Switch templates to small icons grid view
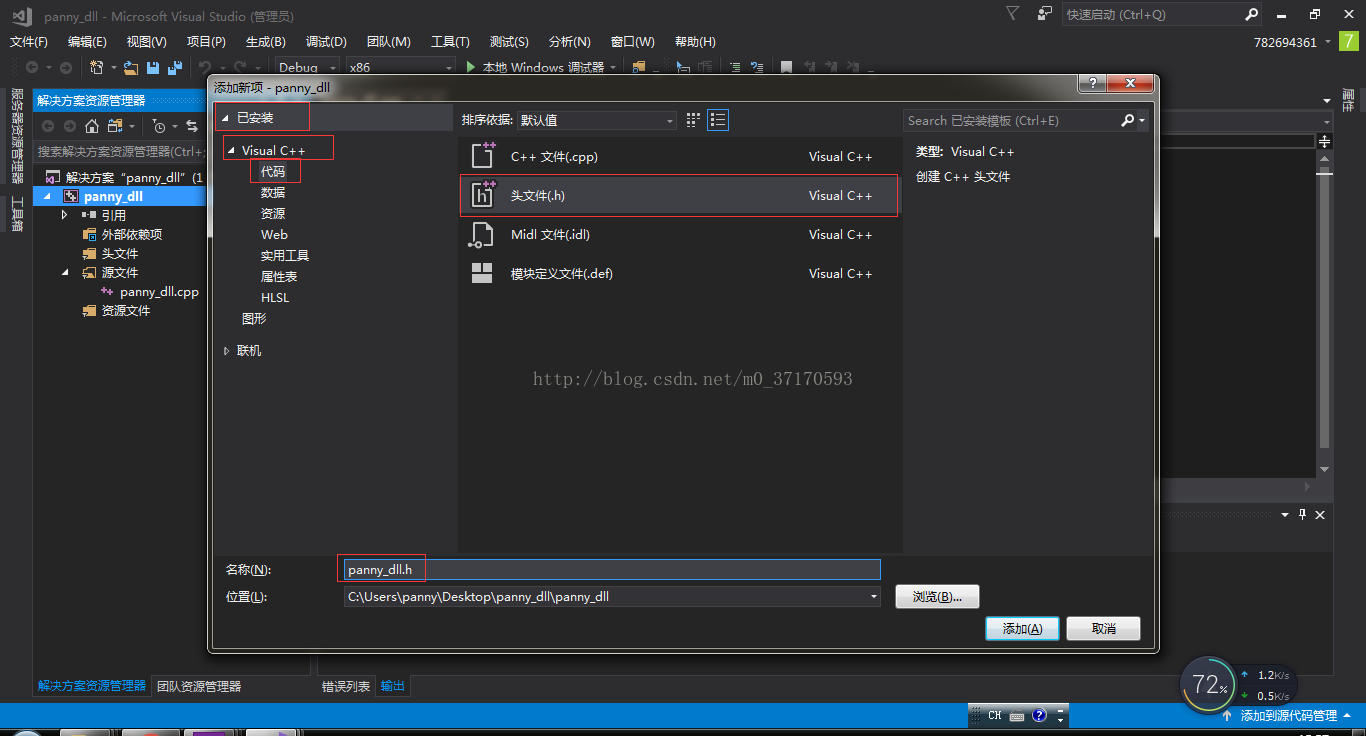 (694, 120)
